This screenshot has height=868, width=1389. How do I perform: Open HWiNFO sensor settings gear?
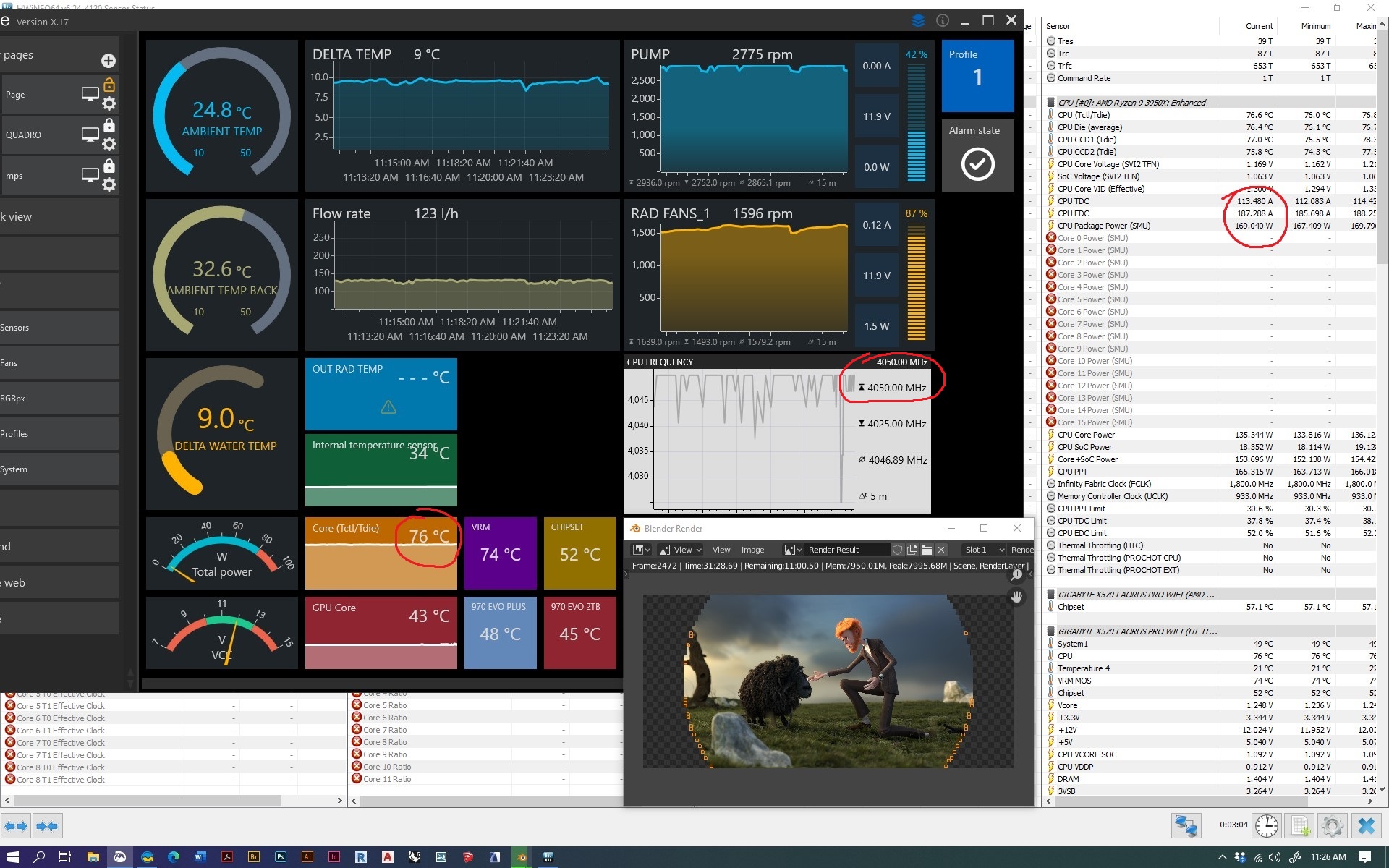(x=1333, y=825)
